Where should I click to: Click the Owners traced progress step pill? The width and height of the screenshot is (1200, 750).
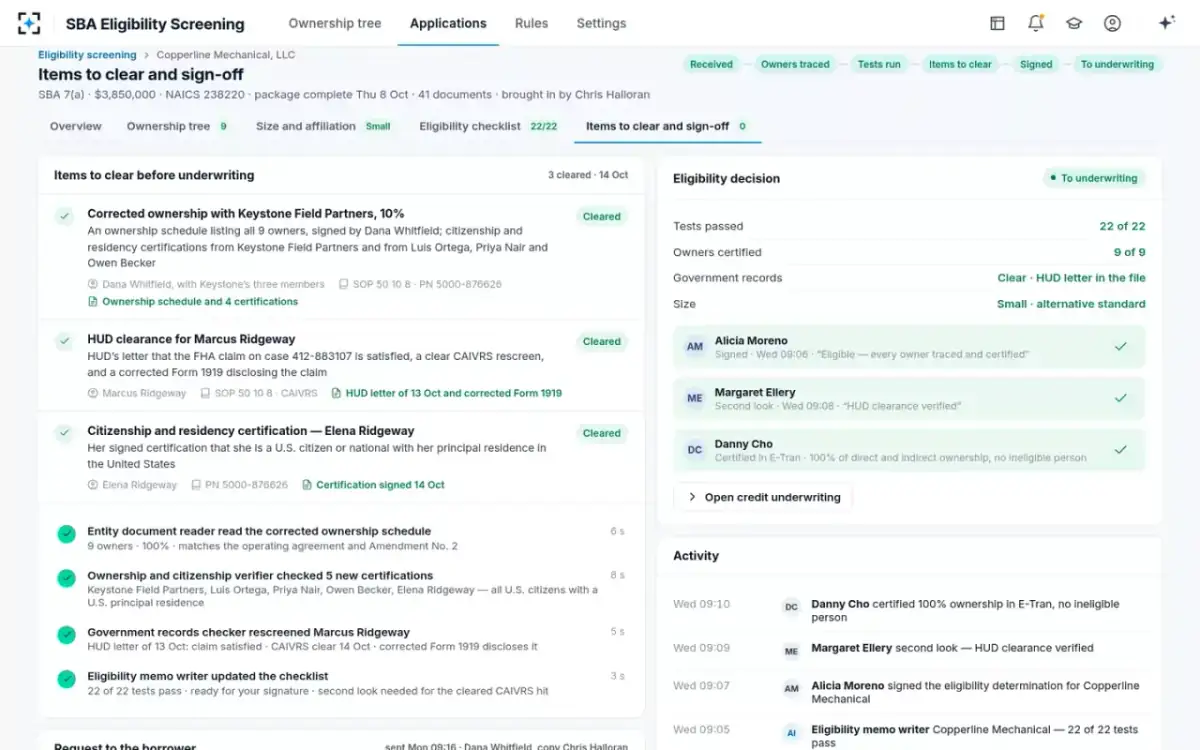[x=795, y=64]
